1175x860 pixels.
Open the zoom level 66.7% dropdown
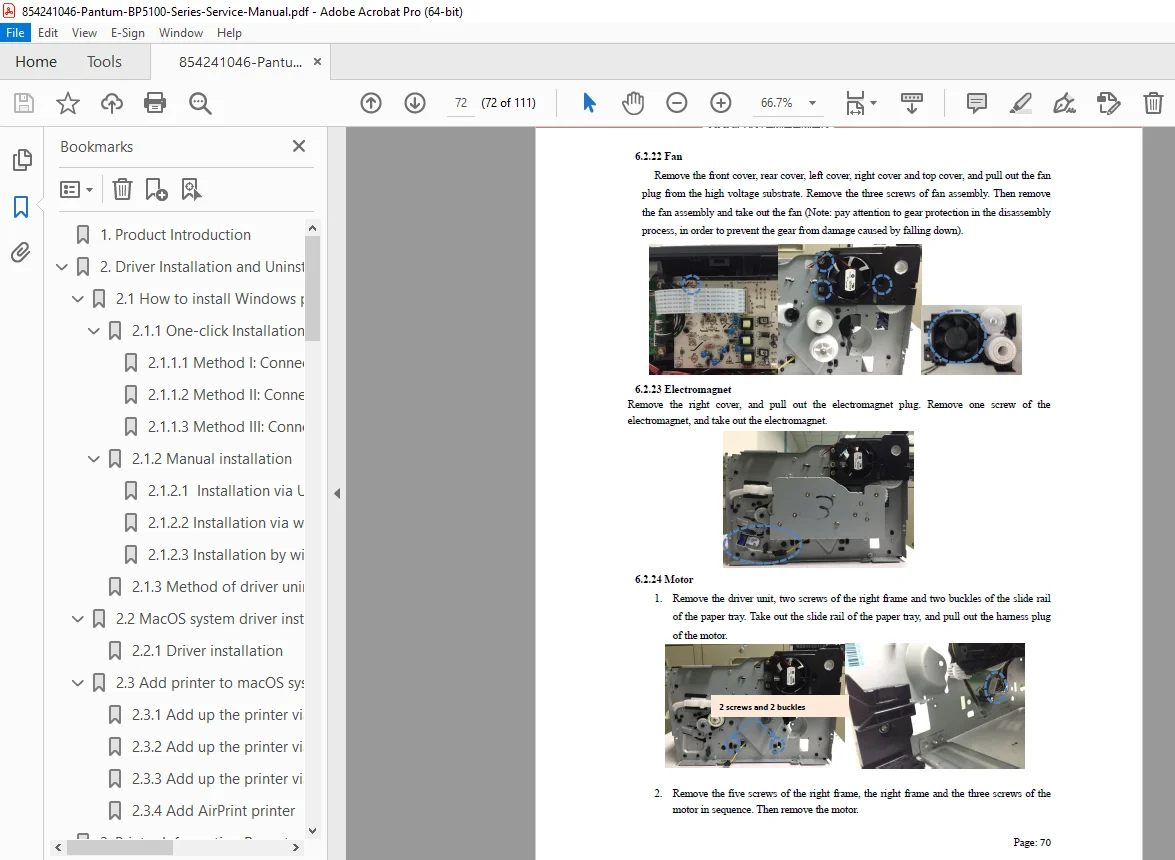812,103
